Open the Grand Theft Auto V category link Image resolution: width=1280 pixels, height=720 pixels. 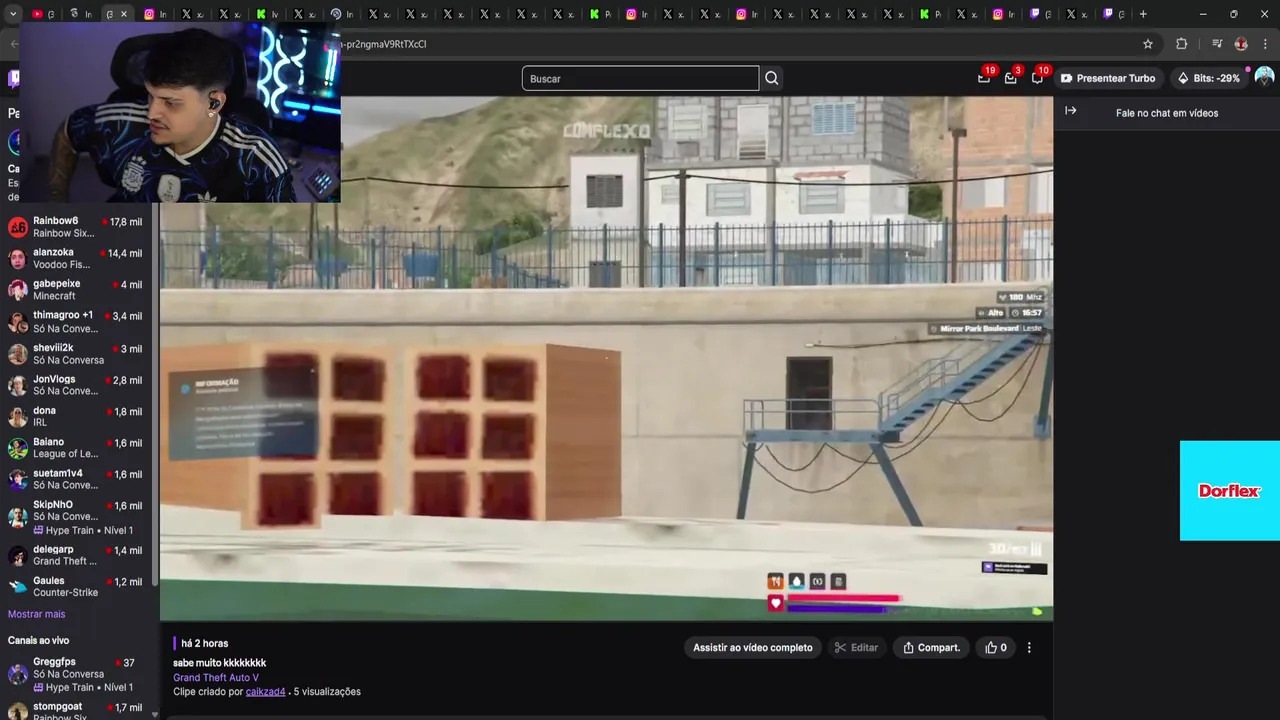215,677
